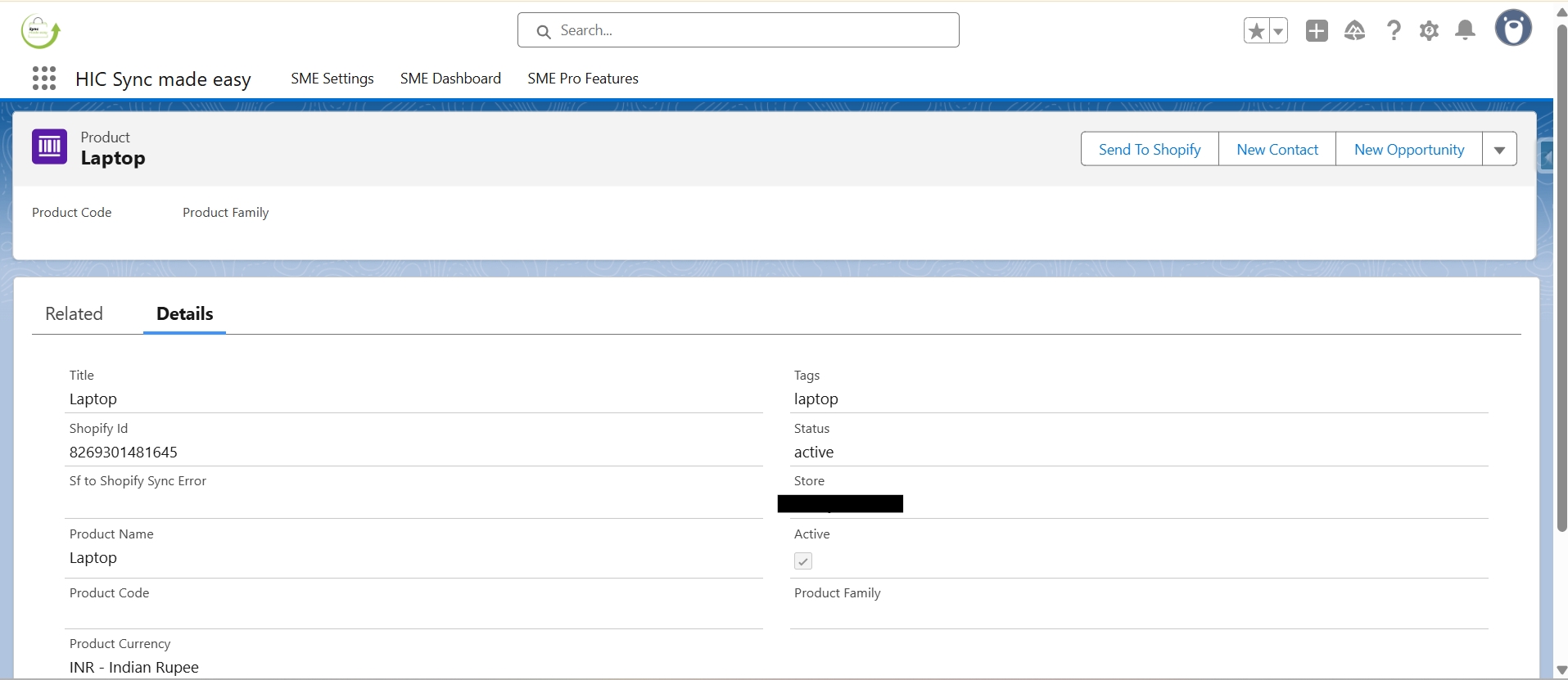Click the Product record icon

[x=49, y=146]
